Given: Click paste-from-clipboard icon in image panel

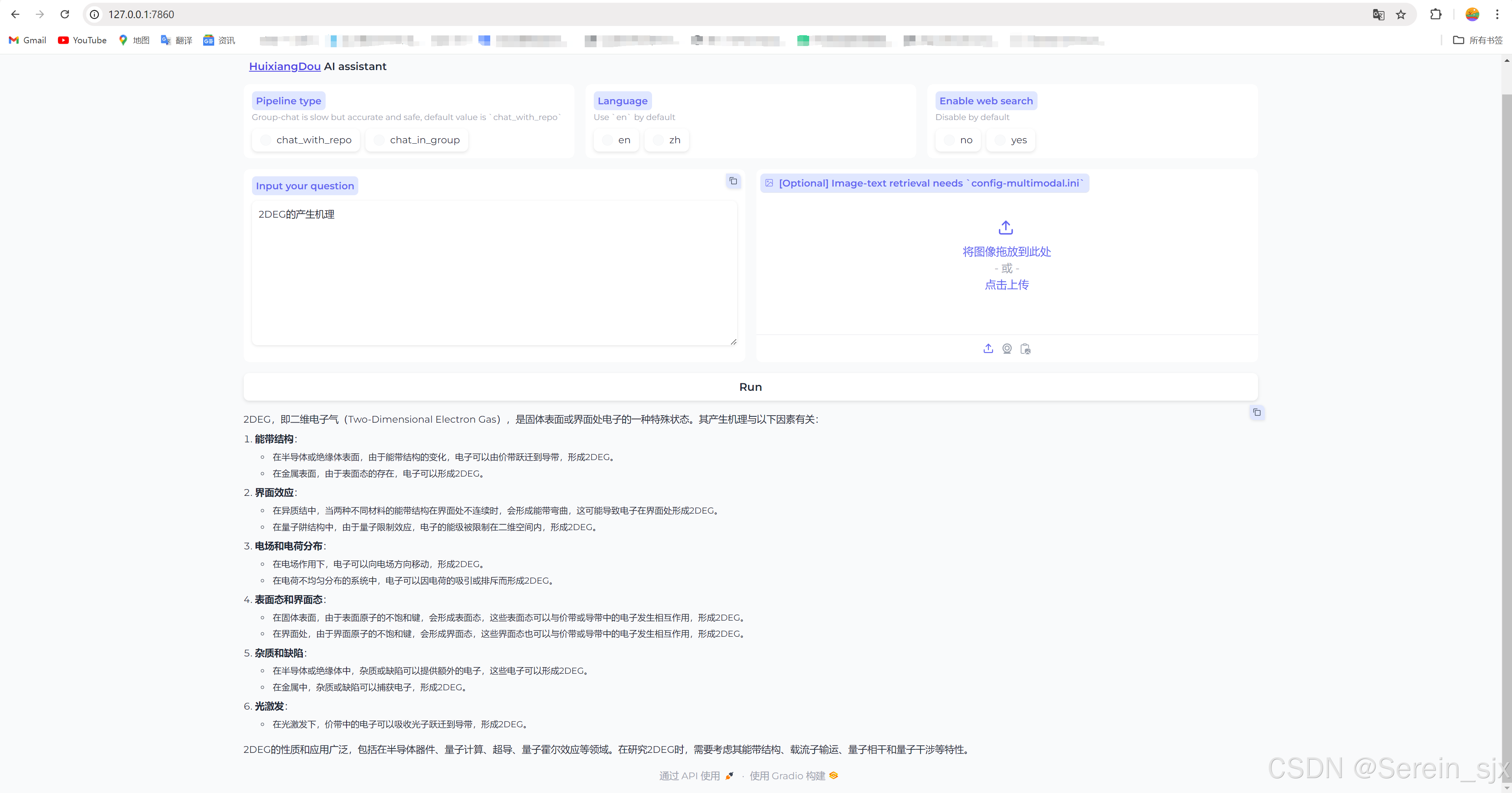Looking at the screenshot, I should [x=1025, y=348].
